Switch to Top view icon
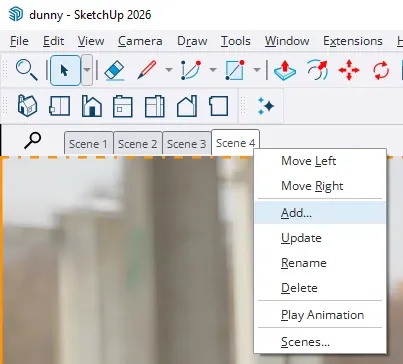The height and width of the screenshot is (364, 403). (60, 106)
